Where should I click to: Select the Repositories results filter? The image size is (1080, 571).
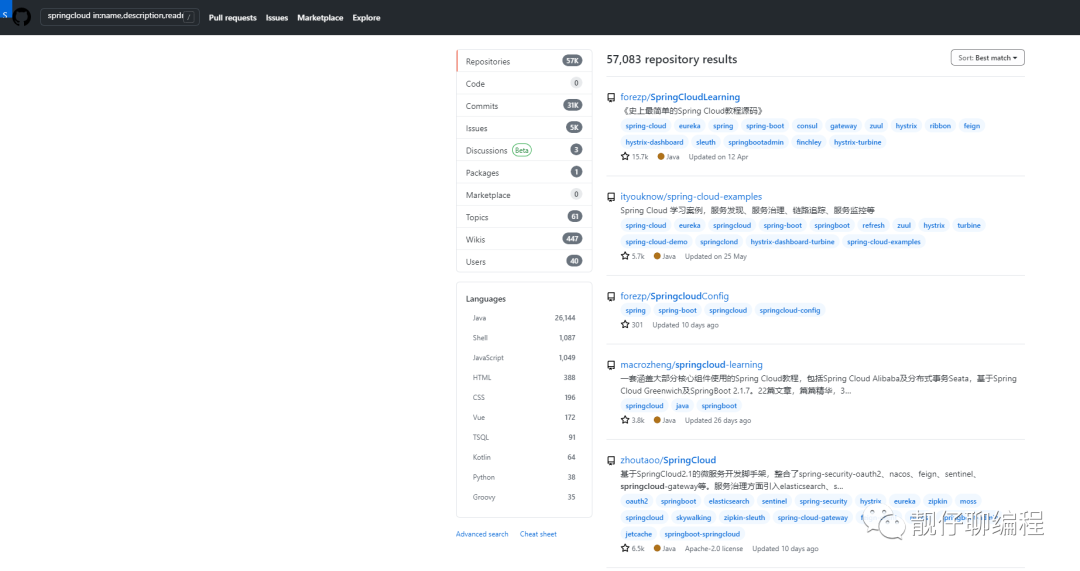pos(524,61)
